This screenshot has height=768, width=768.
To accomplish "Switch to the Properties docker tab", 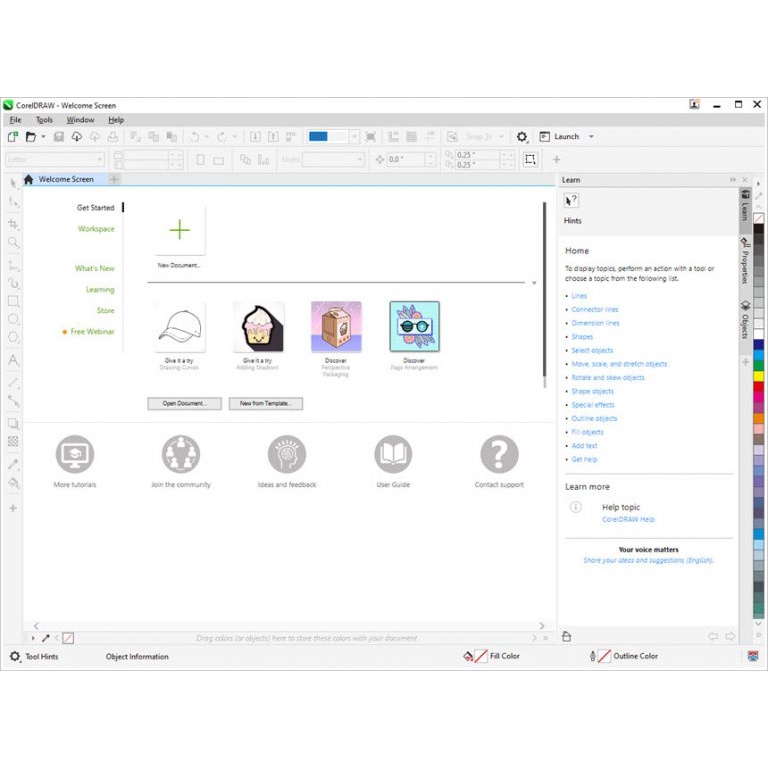I will coord(745,260).
